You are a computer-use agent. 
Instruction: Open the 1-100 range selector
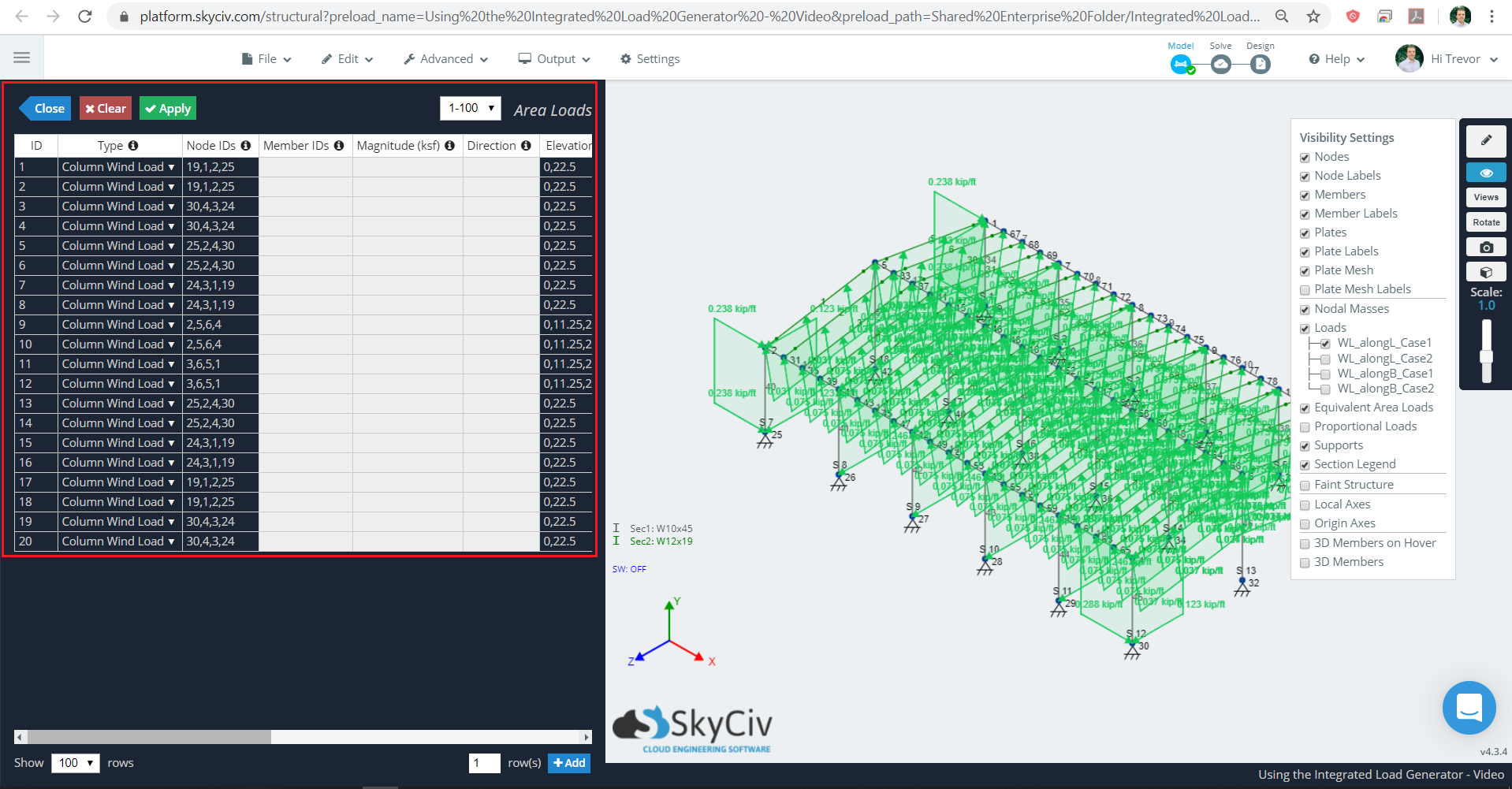[x=470, y=108]
